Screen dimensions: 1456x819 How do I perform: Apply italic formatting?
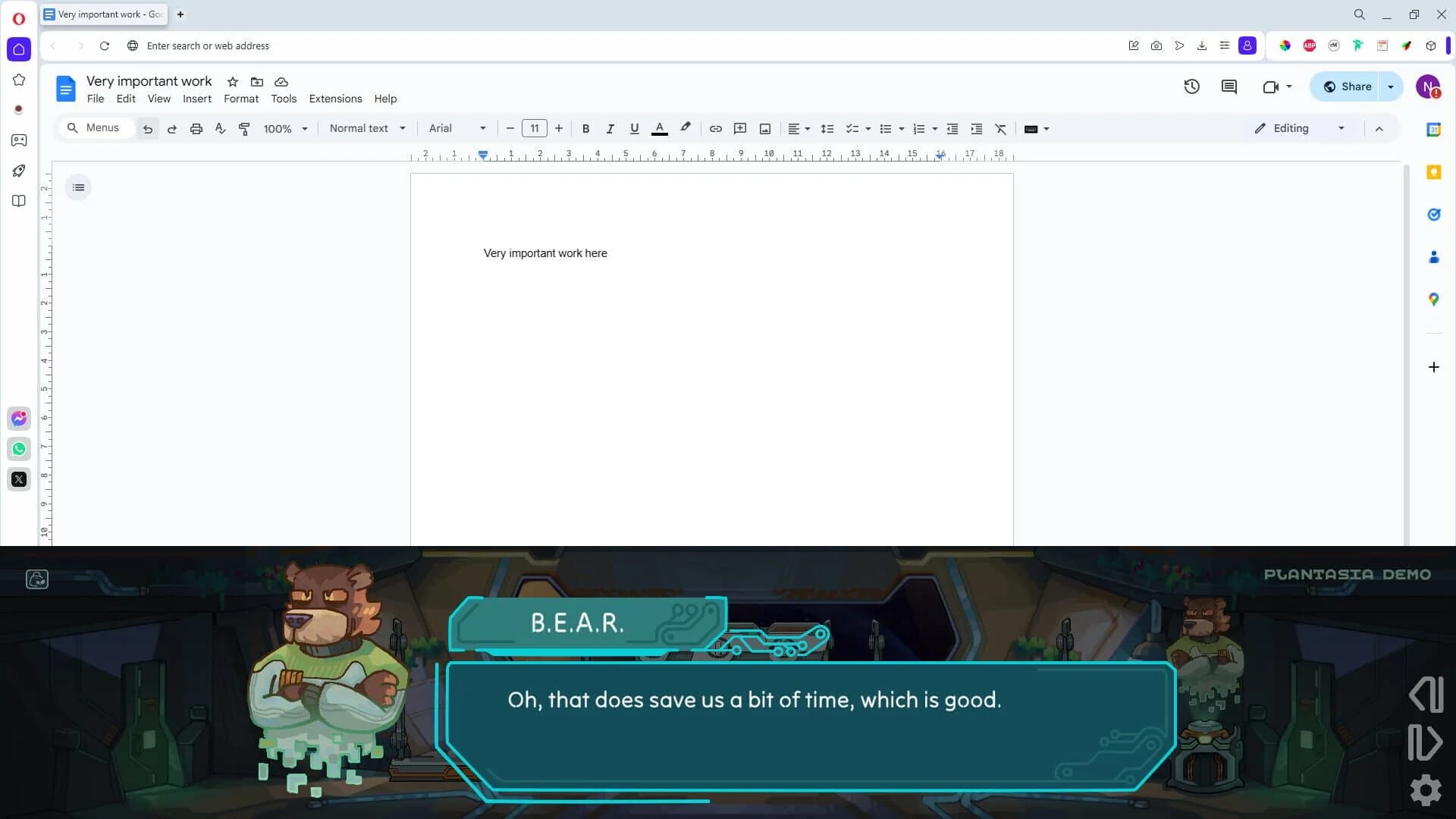click(x=610, y=128)
